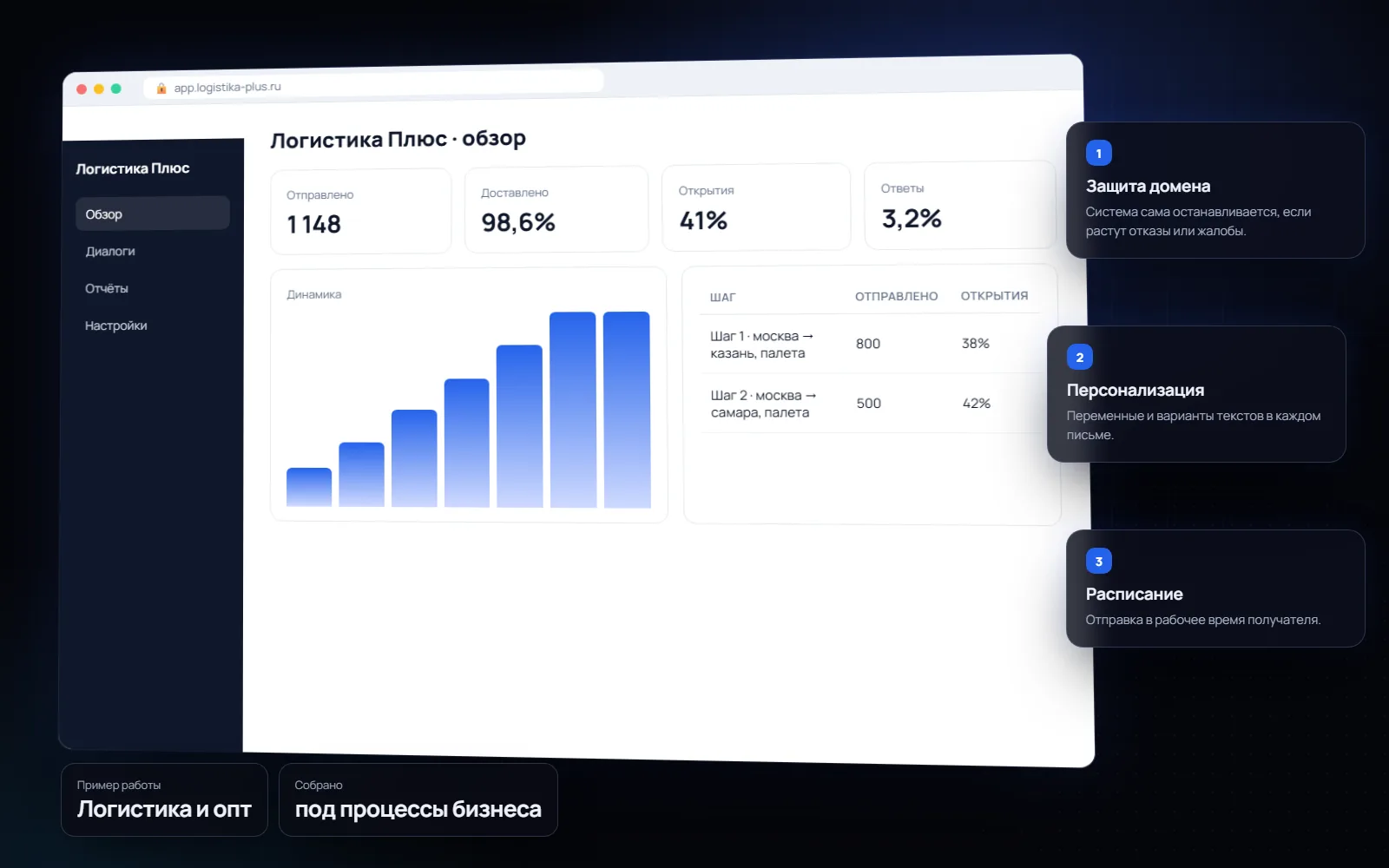Click the value 500 in the table
The height and width of the screenshot is (868, 1389).
tap(869, 404)
